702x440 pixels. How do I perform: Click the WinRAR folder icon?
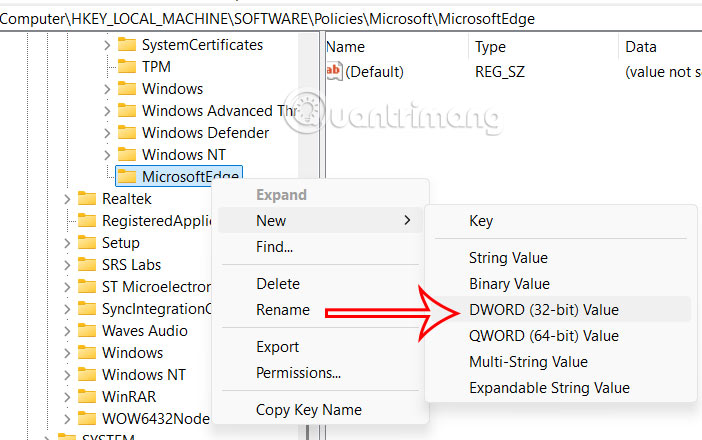(87, 397)
